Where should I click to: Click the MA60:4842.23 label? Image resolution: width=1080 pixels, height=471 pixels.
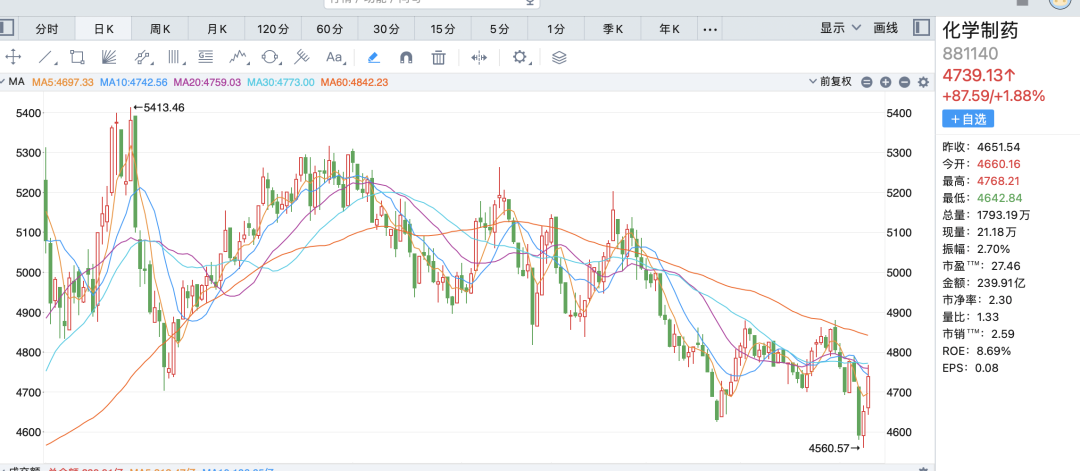pyautogui.click(x=355, y=82)
